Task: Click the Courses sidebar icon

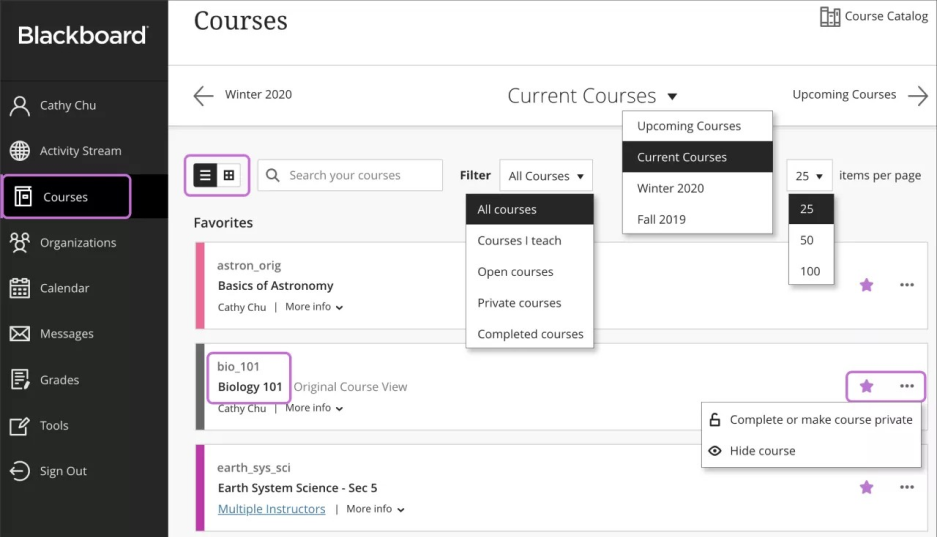Action: click(23, 197)
